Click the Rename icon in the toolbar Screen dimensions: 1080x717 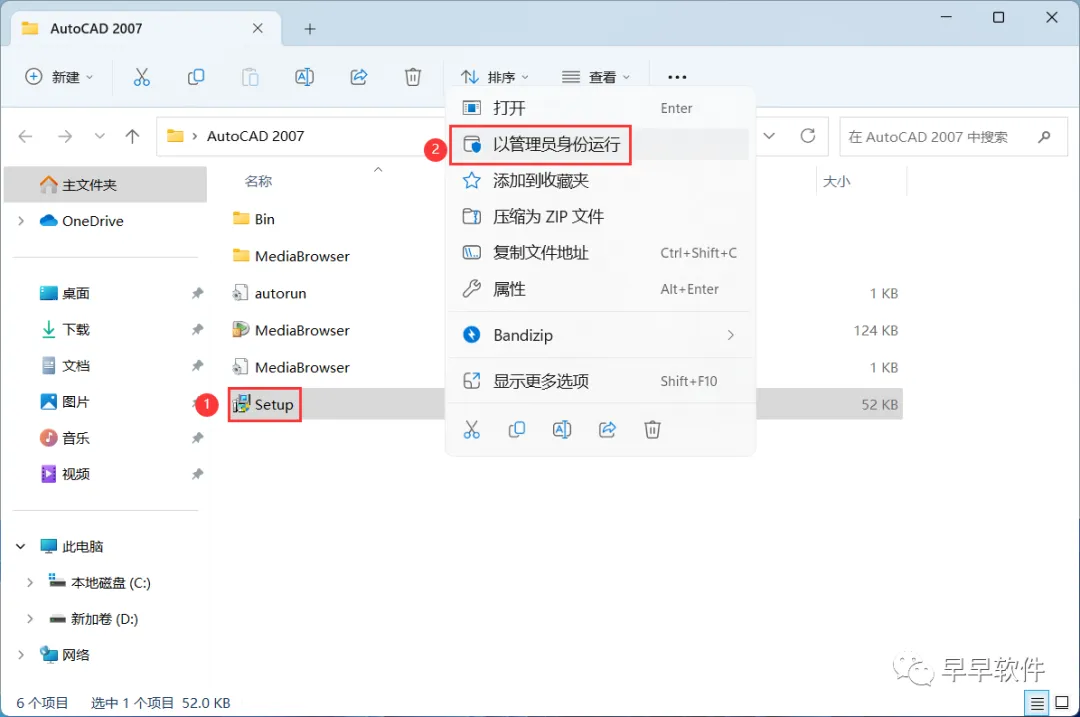click(304, 77)
